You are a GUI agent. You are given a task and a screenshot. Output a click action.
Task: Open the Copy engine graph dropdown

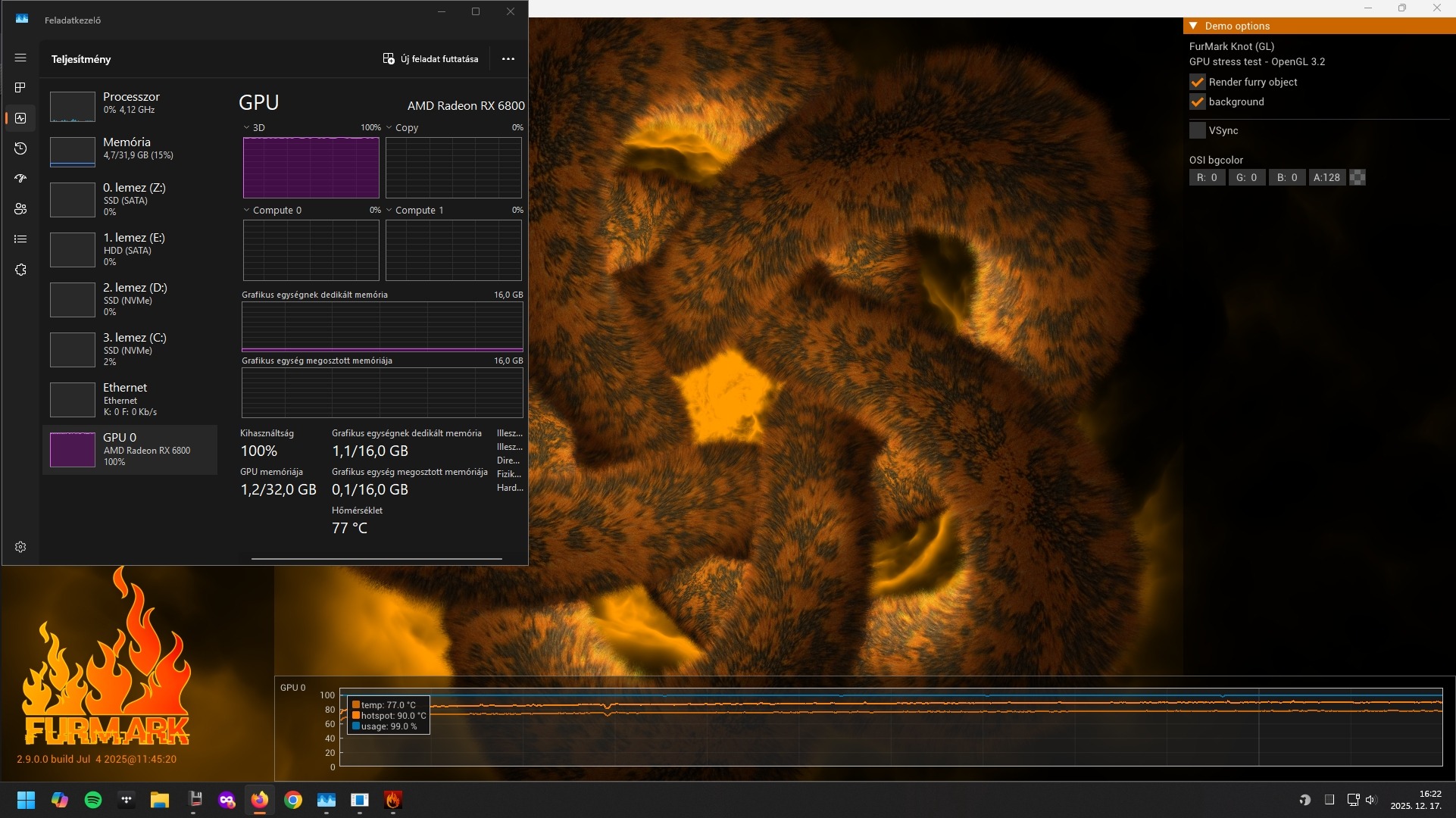389,127
